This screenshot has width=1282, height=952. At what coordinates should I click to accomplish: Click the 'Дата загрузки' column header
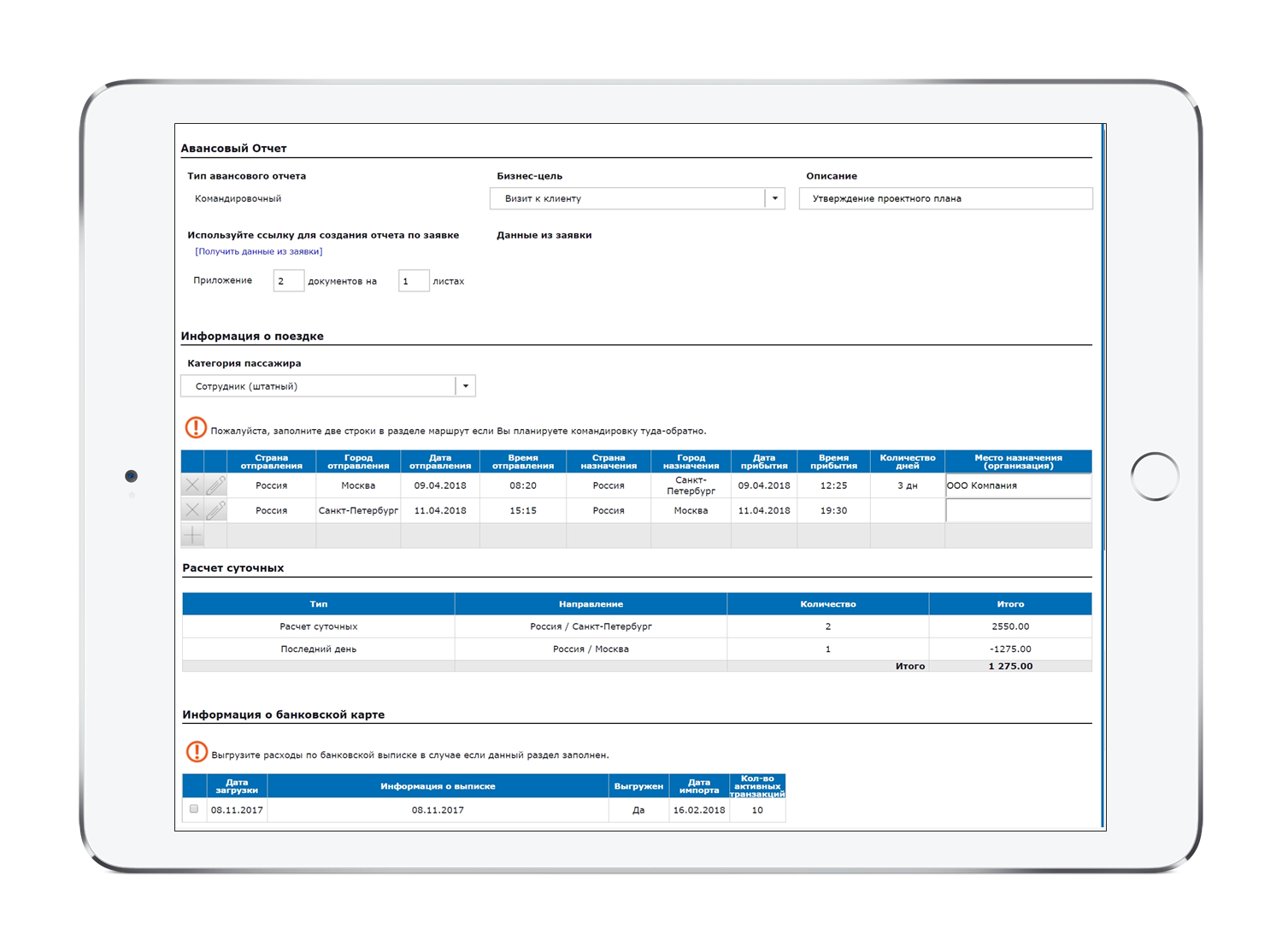(237, 786)
